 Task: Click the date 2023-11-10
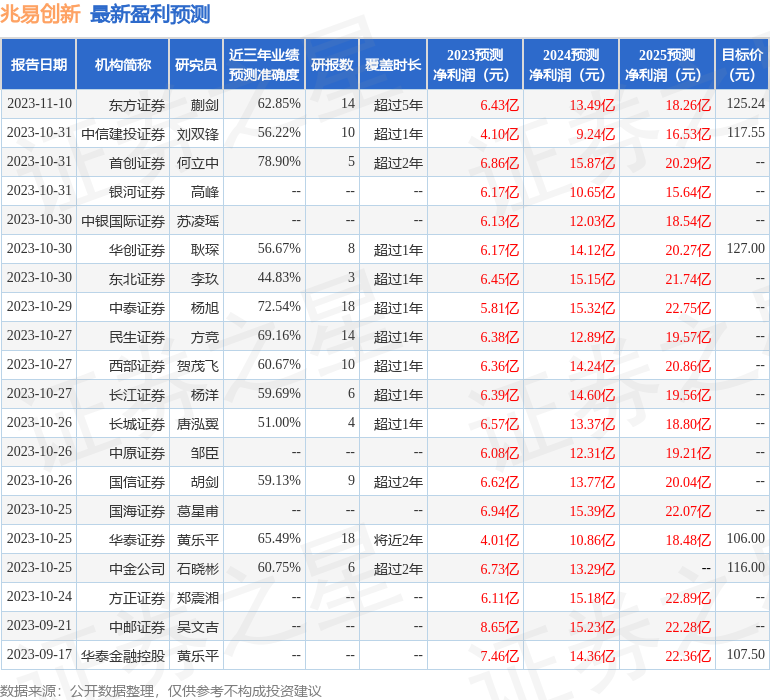coord(39,103)
